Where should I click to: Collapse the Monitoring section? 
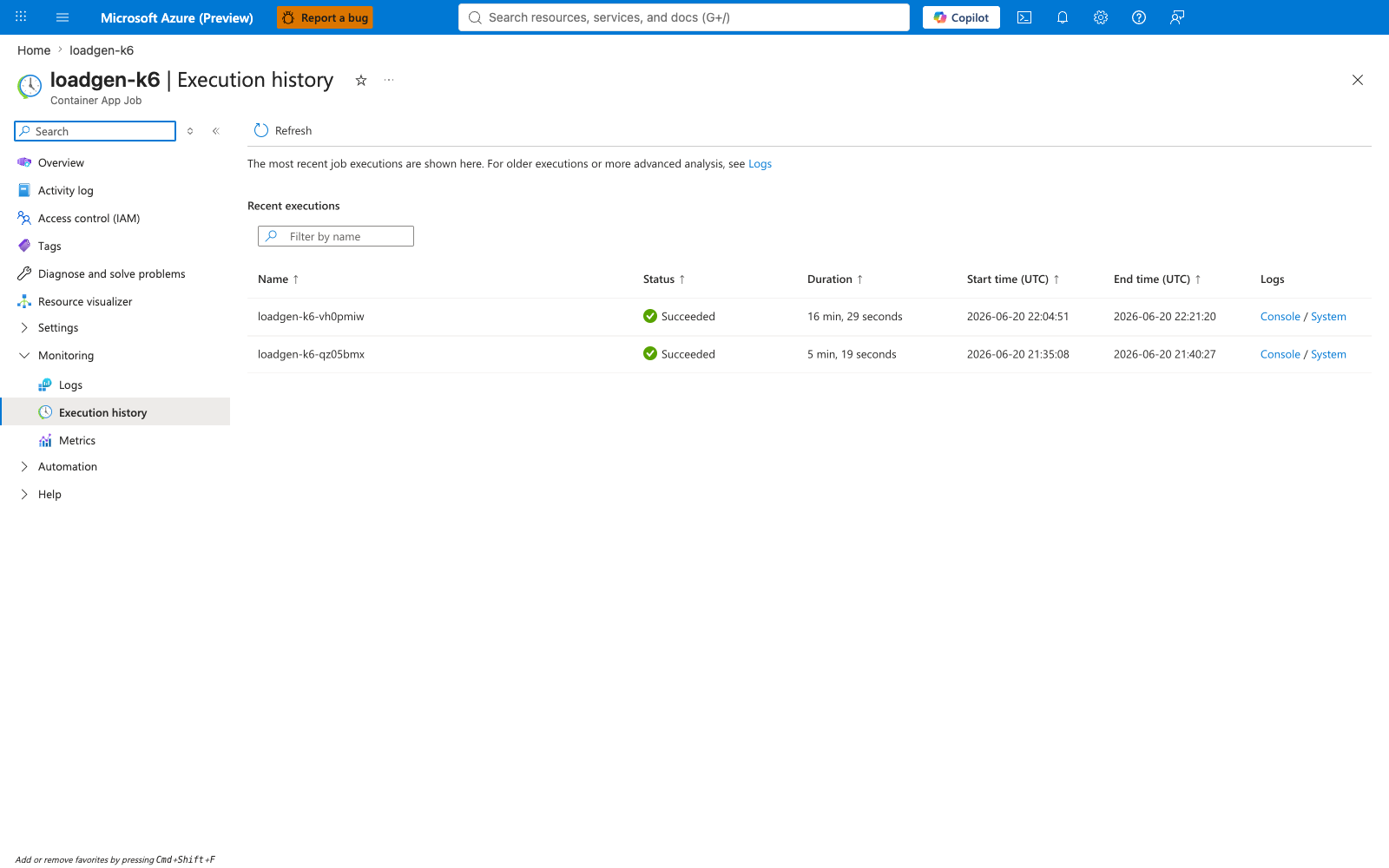point(65,355)
